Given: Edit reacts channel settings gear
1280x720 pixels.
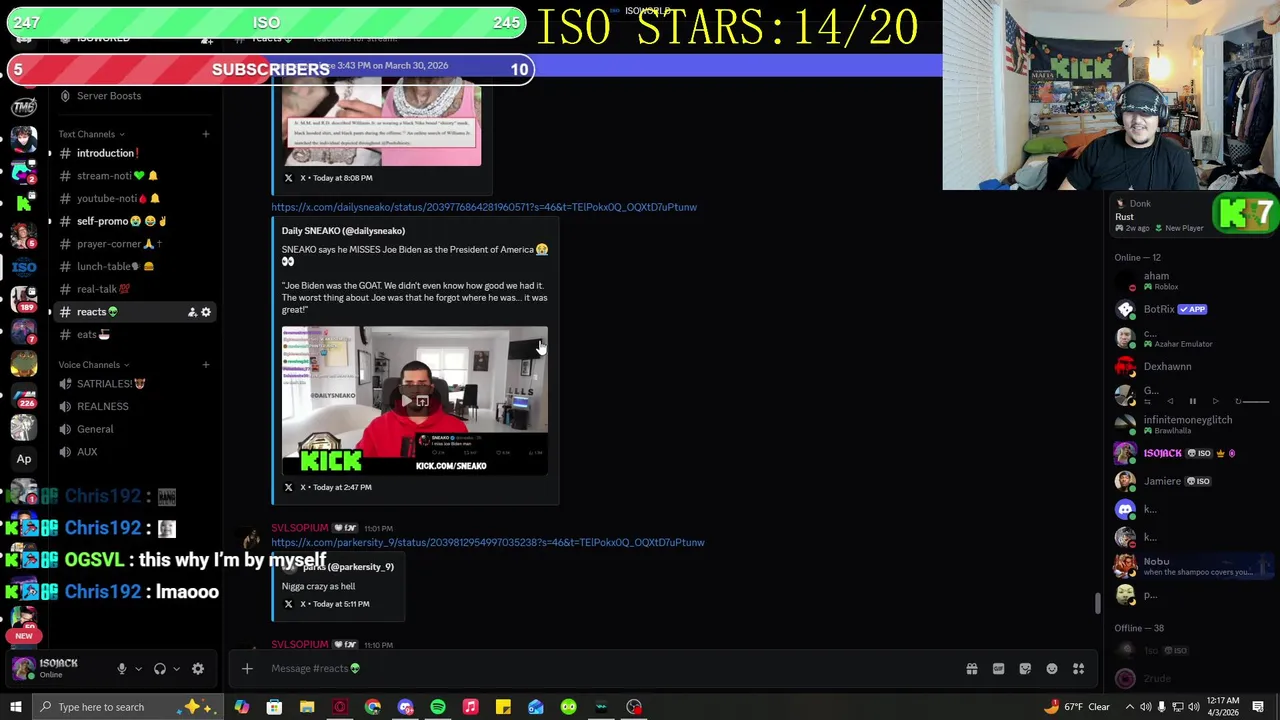Looking at the screenshot, I should 206,312.
